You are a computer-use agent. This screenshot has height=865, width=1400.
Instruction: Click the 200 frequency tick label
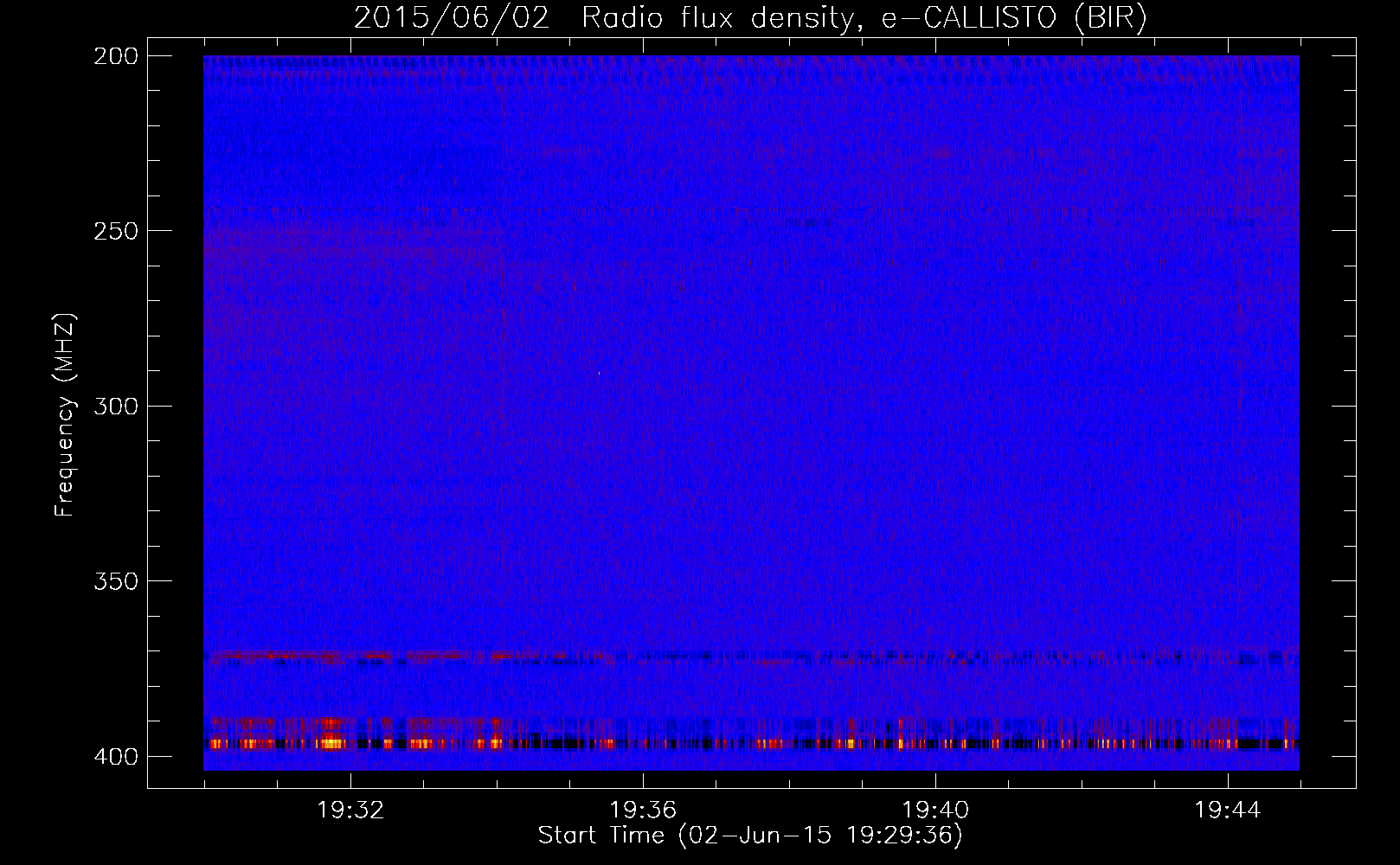[115, 56]
